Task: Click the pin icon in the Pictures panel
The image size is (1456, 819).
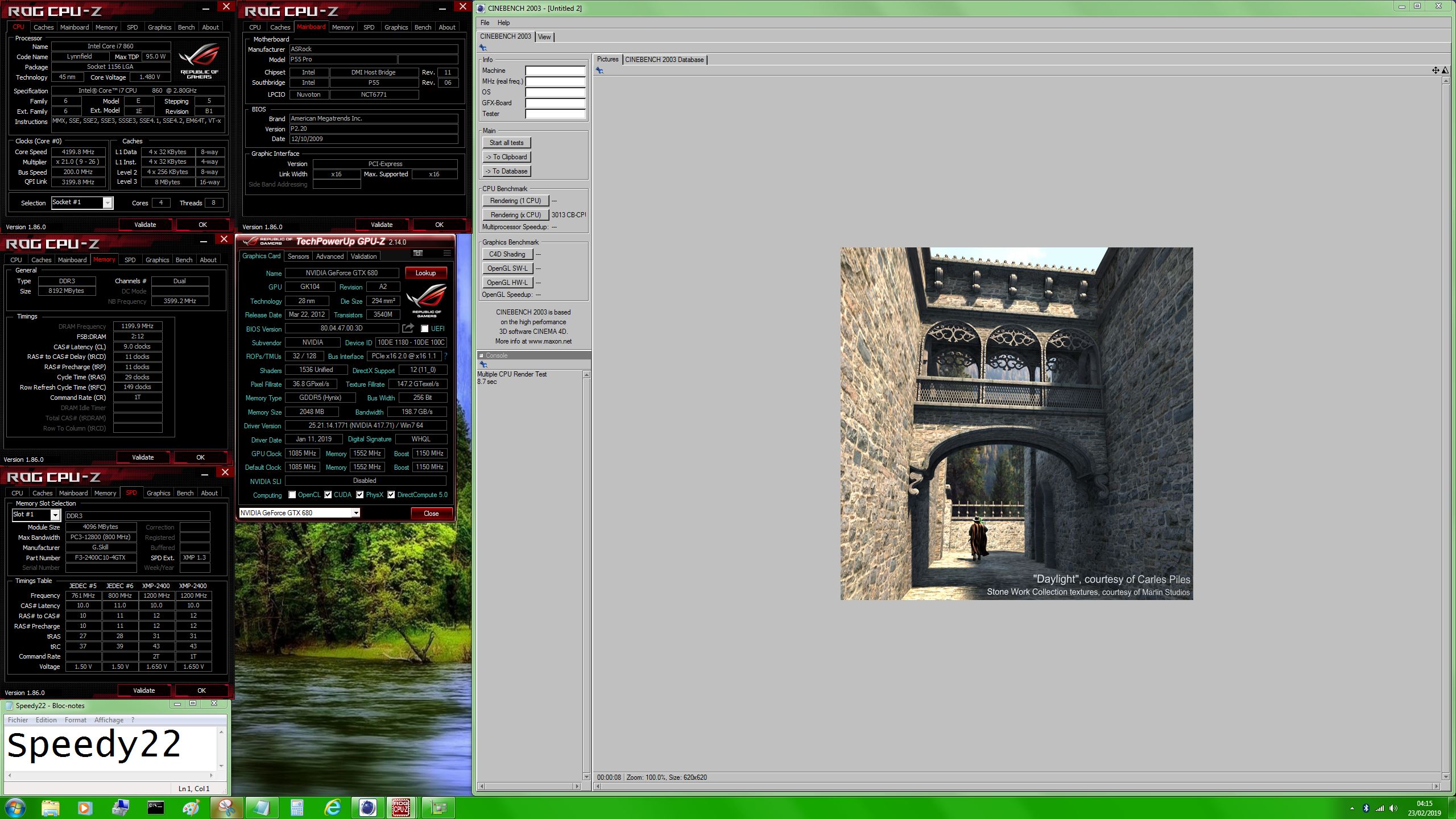Action: (599, 71)
